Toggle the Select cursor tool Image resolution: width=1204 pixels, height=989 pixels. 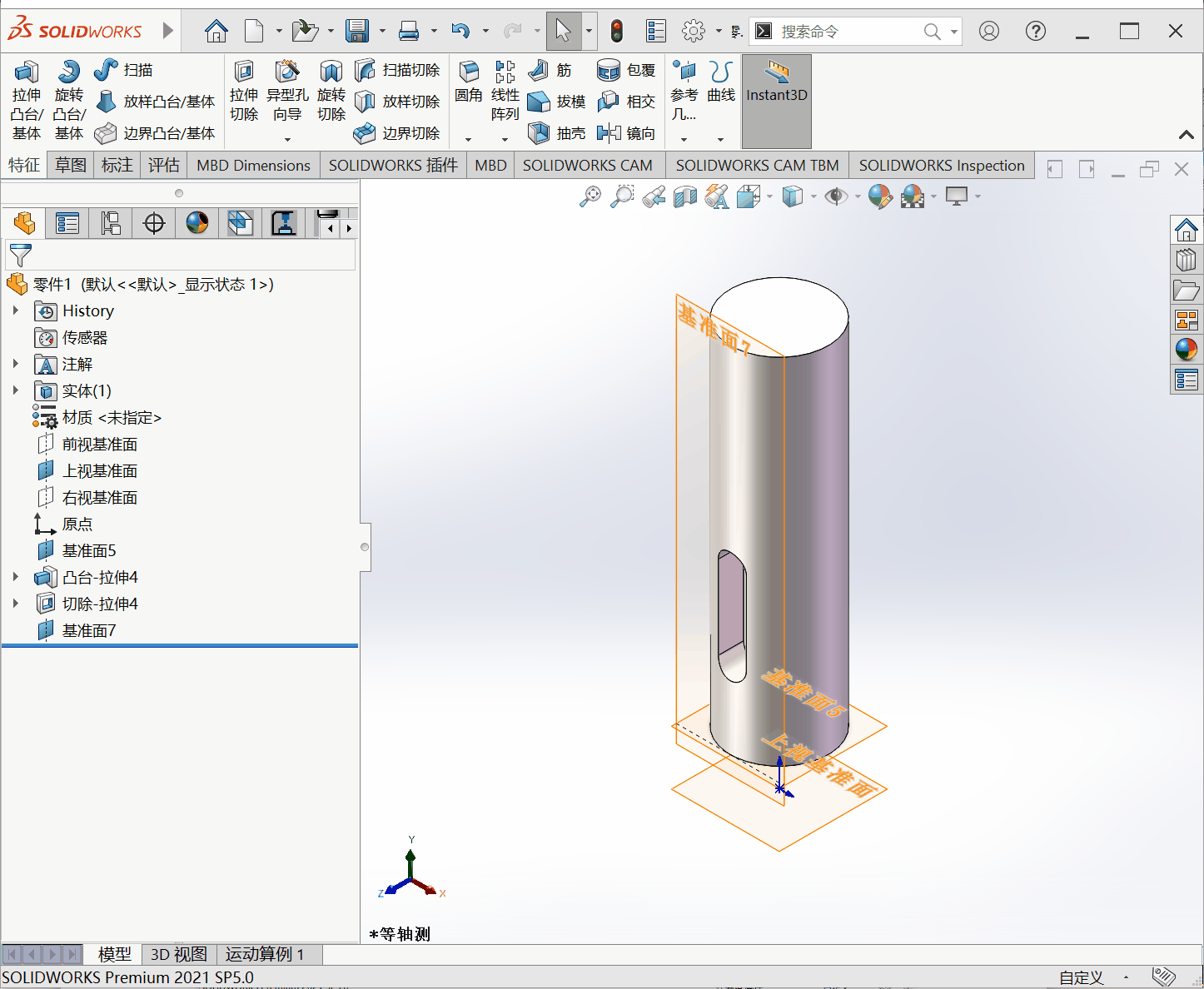[564, 32]
